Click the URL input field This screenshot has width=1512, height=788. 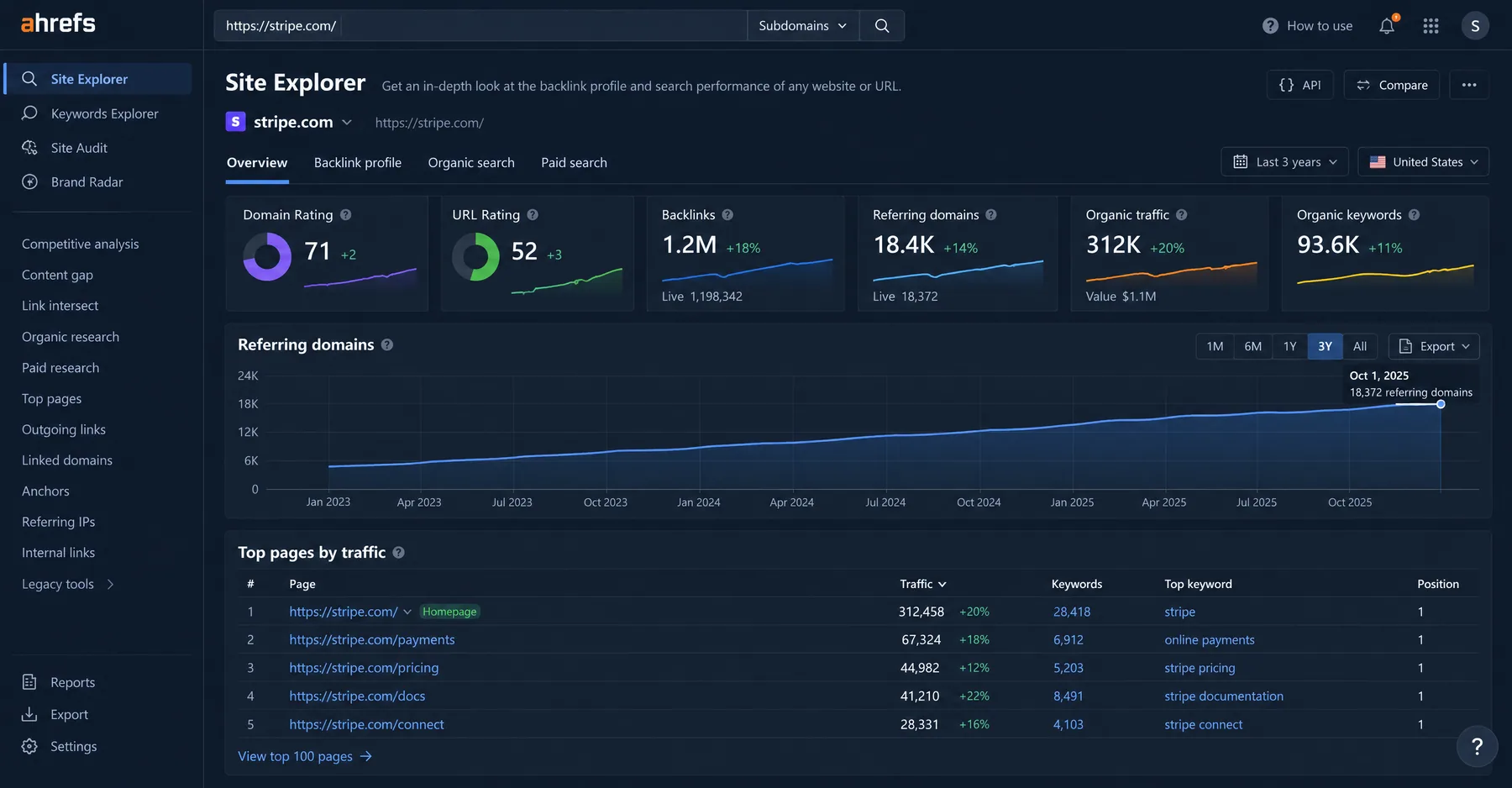click(x=480, y=26)
